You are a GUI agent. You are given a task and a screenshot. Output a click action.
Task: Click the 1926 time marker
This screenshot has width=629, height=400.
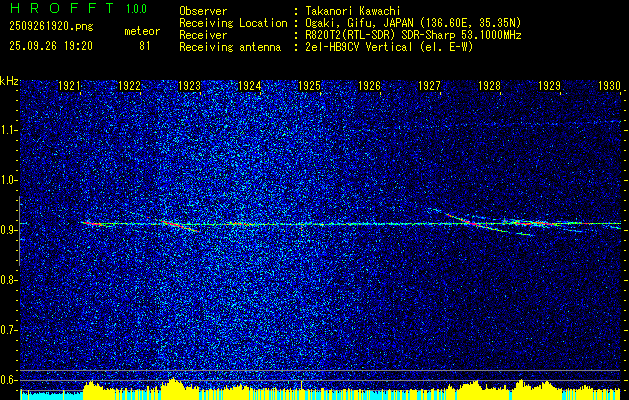point(369,85)
